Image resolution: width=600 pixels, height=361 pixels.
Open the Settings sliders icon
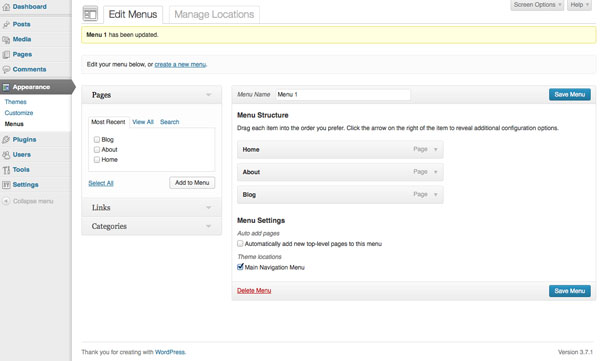[x=6, y=185]
